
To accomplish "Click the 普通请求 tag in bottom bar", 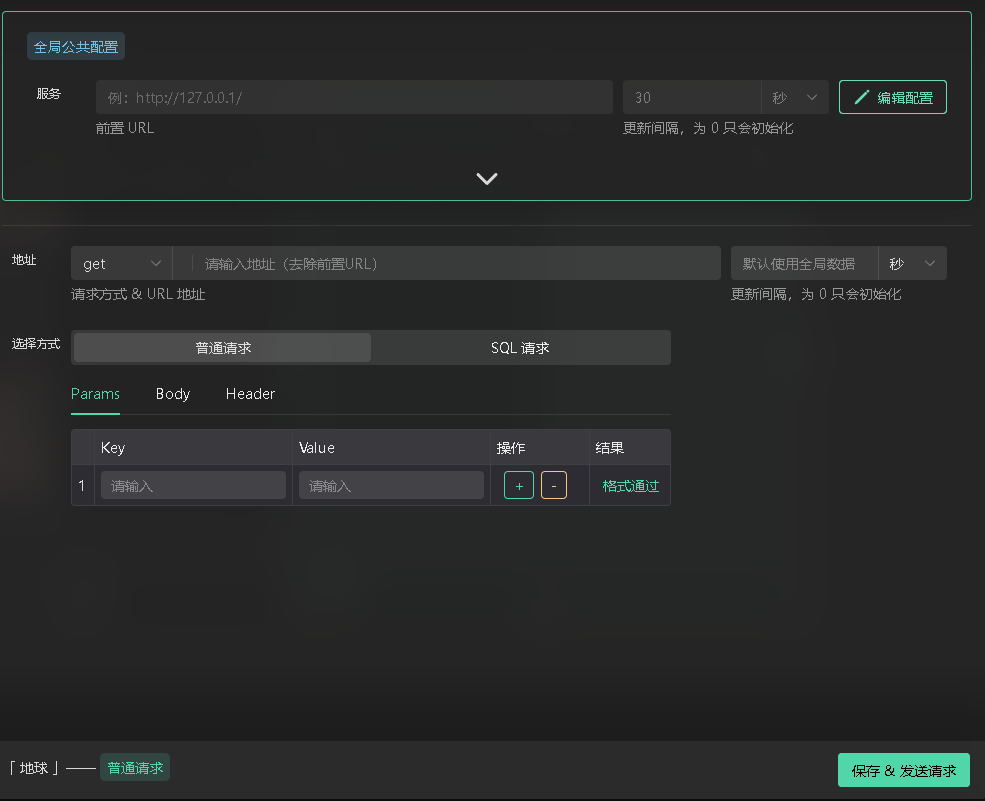I will click(x=135, y=768).
